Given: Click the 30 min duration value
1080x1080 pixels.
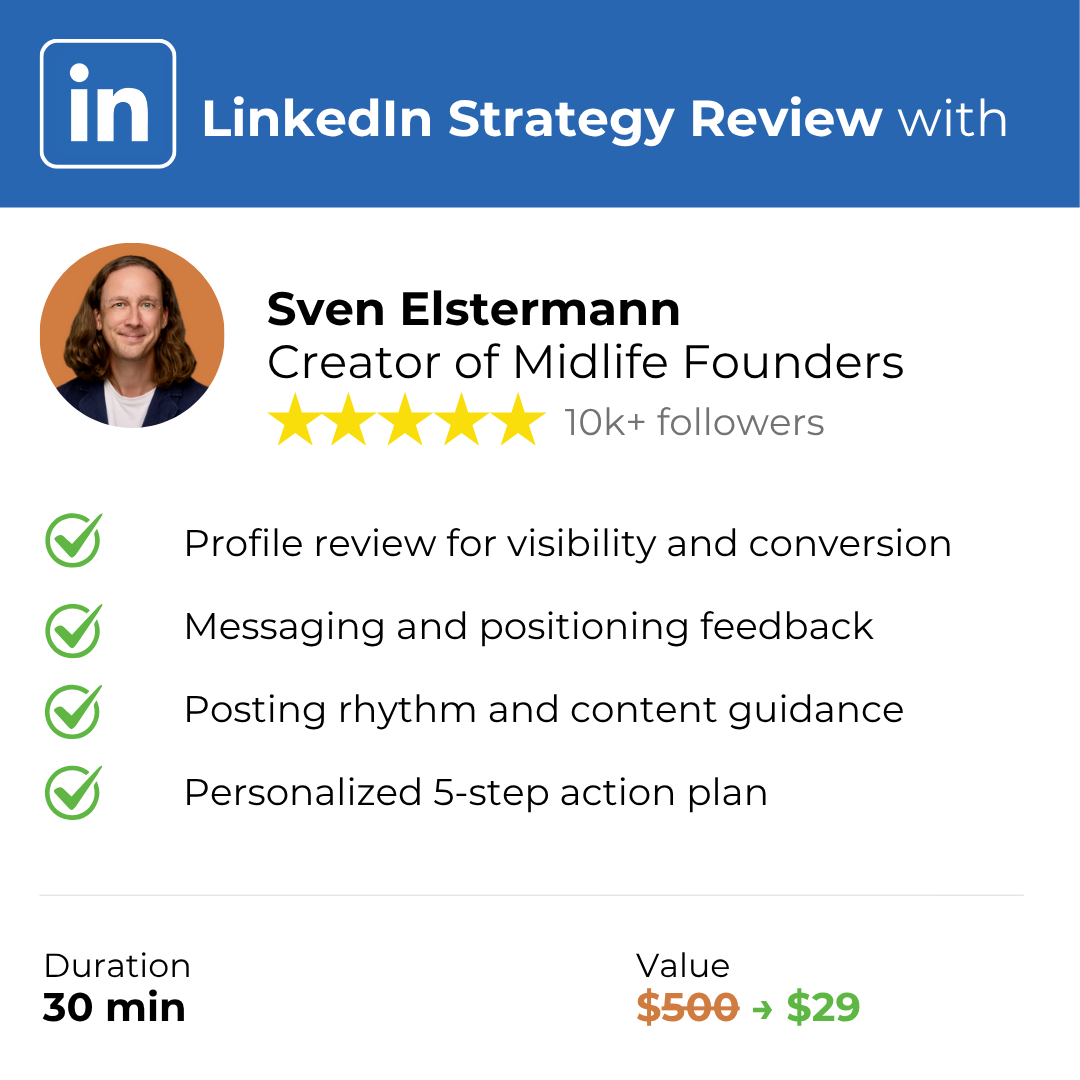Looking at the screenshot, I should 114,1008.
